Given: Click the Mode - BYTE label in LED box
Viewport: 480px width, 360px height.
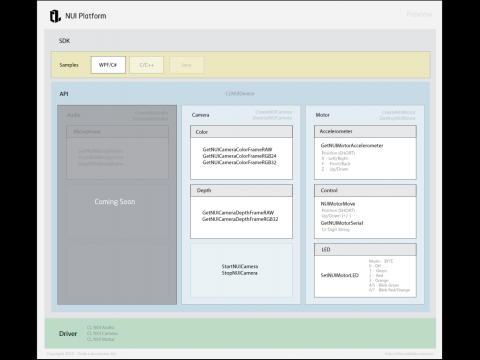Looking at the screenshot, I should (381, 261).
